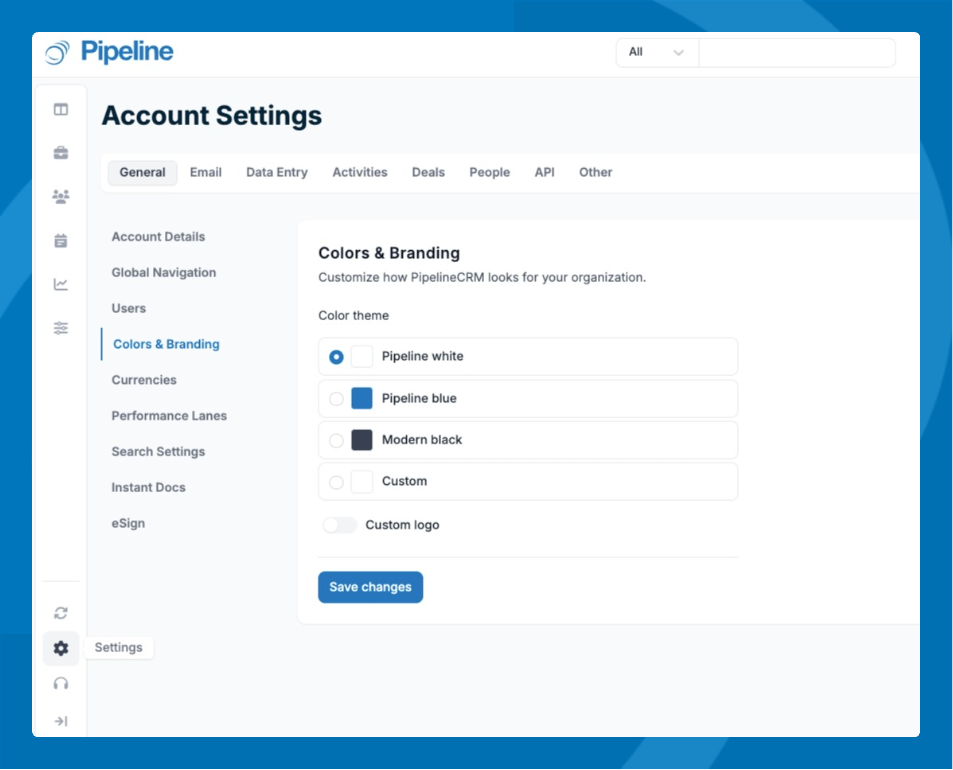This screenshot has height=770, width=953.
Task: Switch to the Activities tab
Action: [360, 173]
